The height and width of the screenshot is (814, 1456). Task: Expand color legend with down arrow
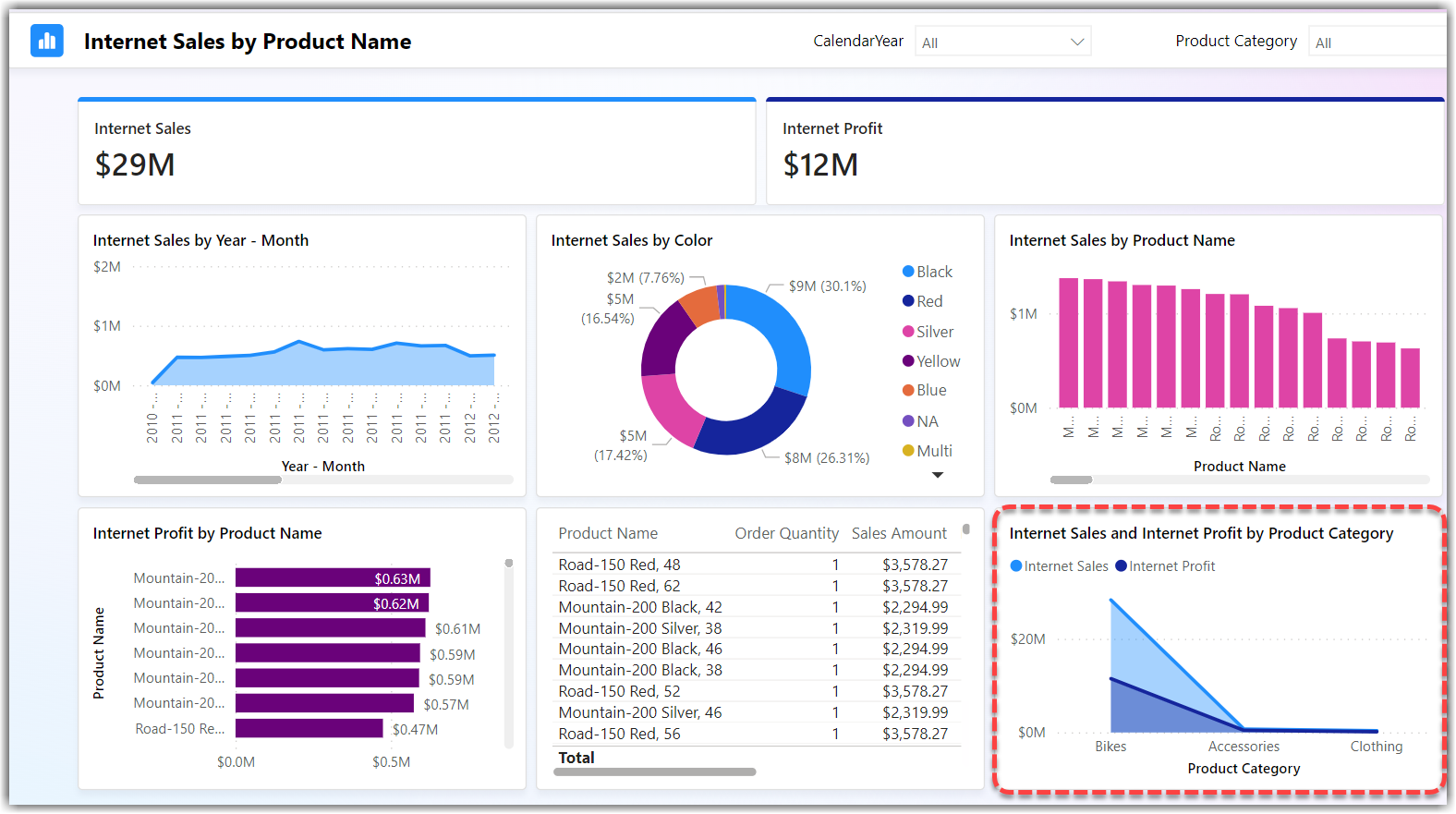pyautogui.click(x=938, y=475)
